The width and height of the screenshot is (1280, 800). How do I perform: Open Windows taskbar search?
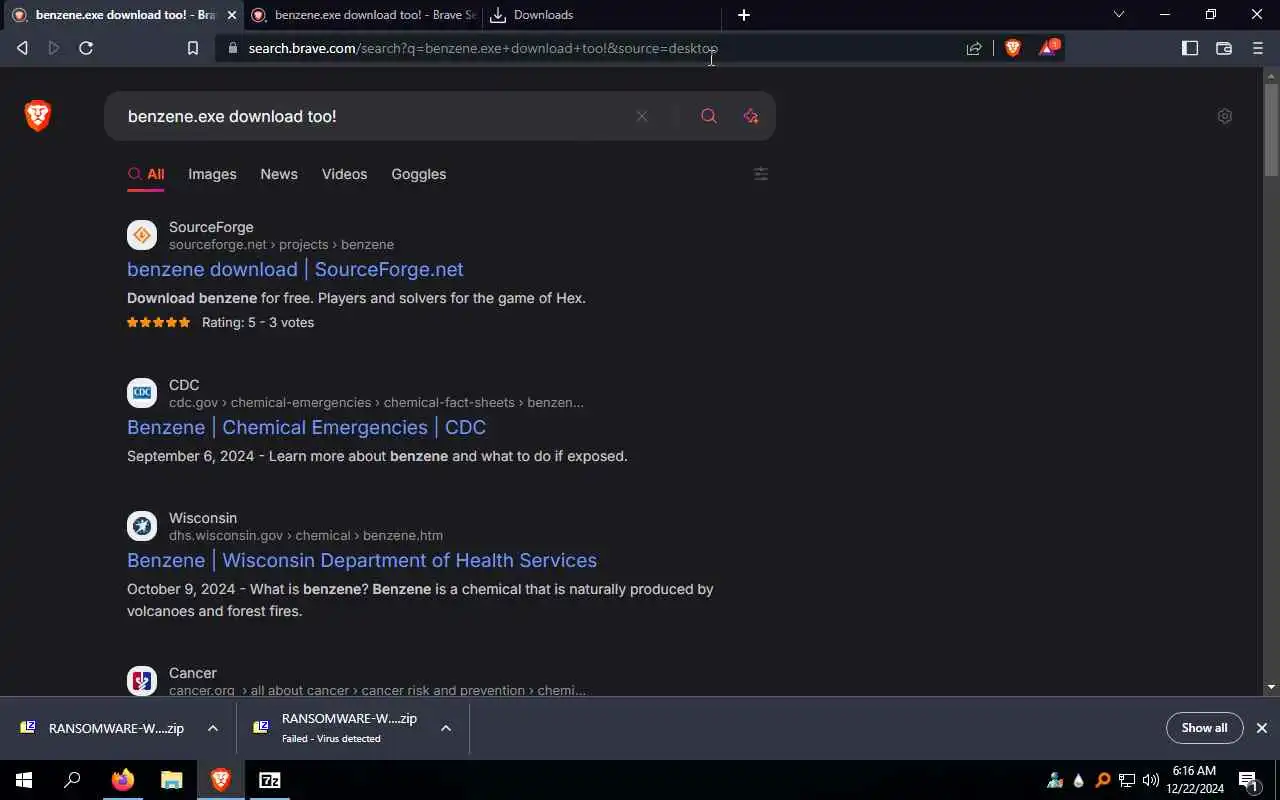pos(72,780)
